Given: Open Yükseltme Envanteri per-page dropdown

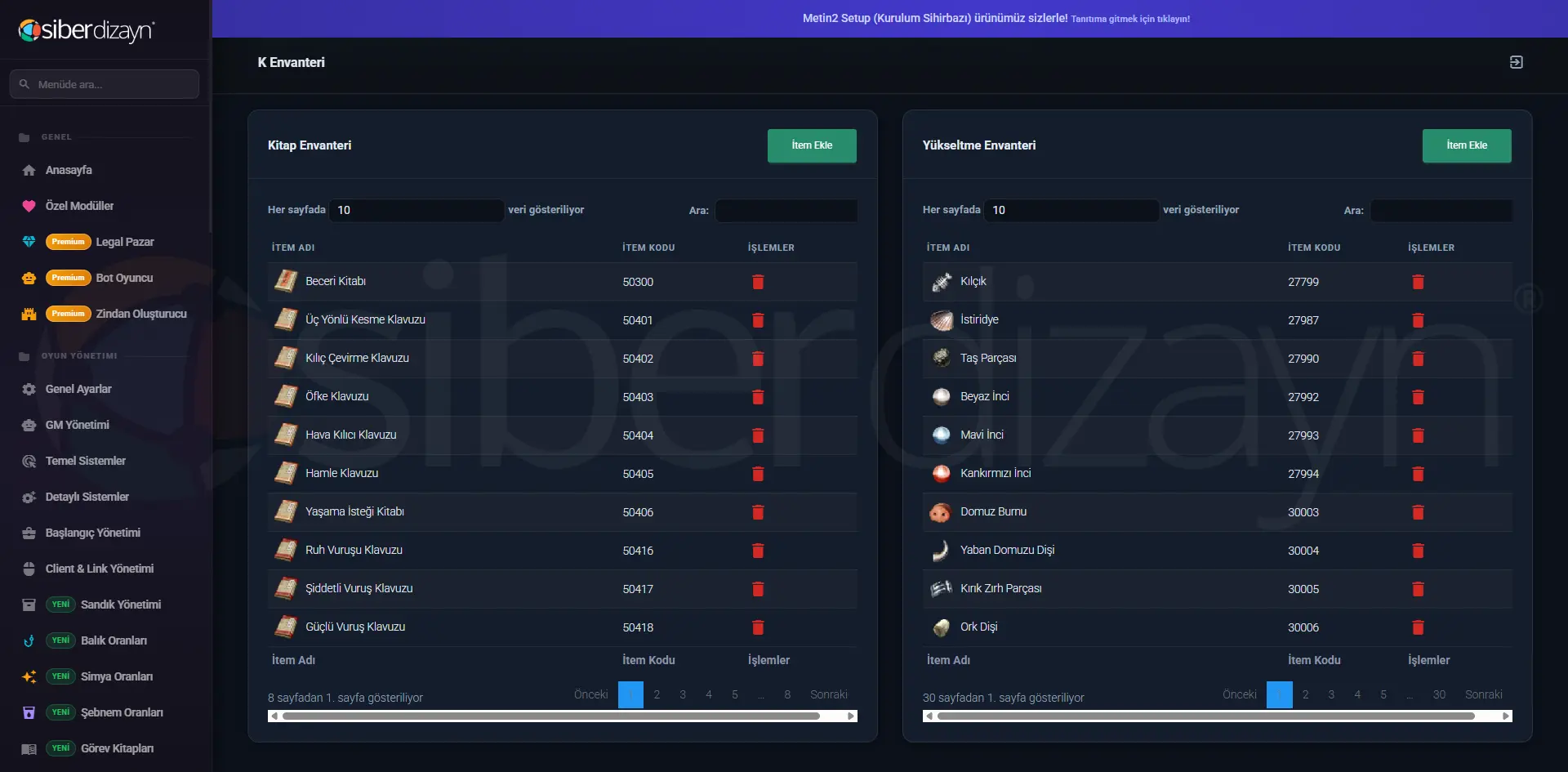Looking at the screenshot, I should point(1071,210).
